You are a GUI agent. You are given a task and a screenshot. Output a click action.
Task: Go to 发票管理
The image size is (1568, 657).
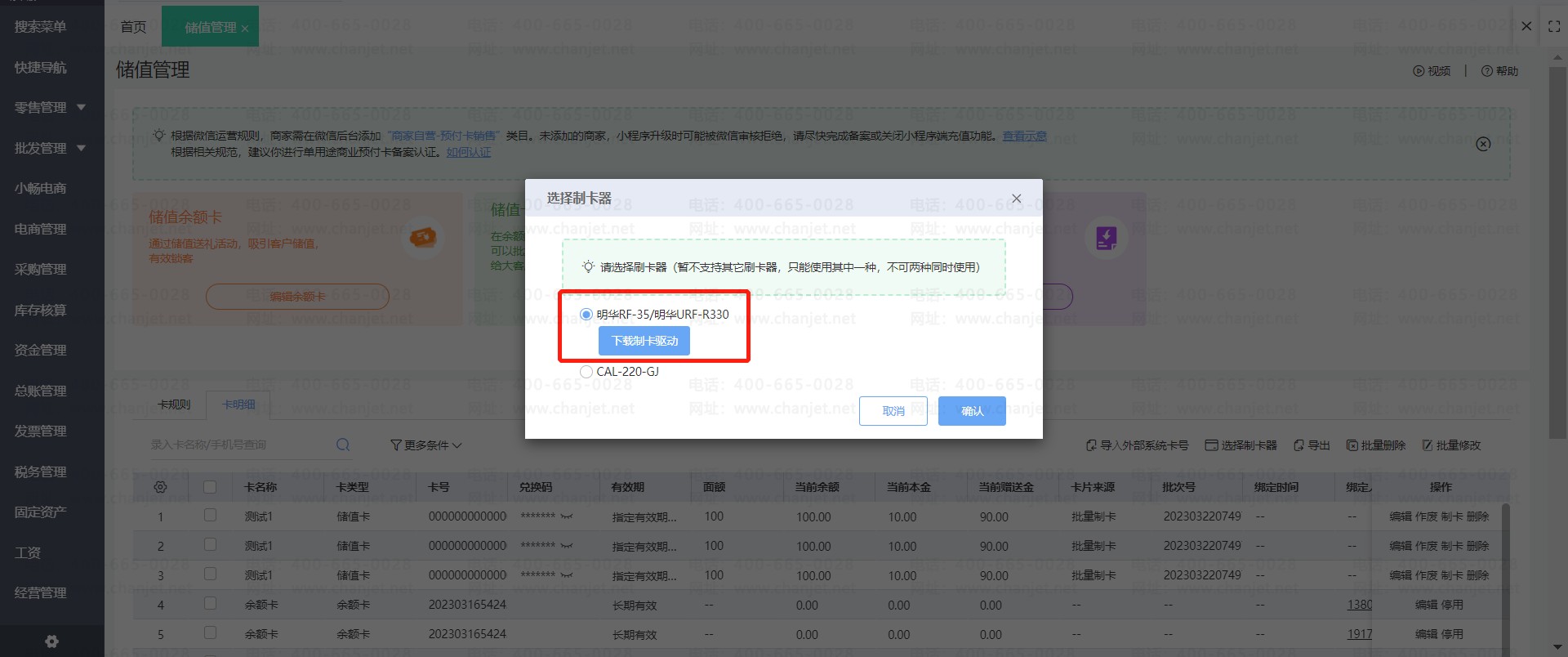[x=41, y=431]
